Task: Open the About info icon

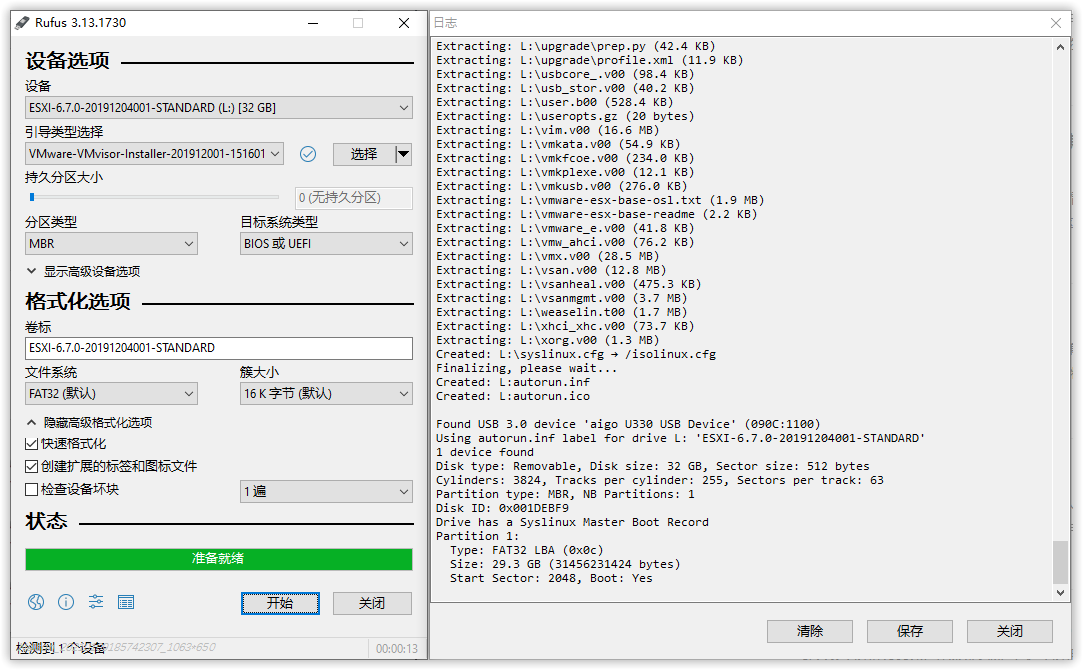Action: pyautogui.click(x=66, y=602)
